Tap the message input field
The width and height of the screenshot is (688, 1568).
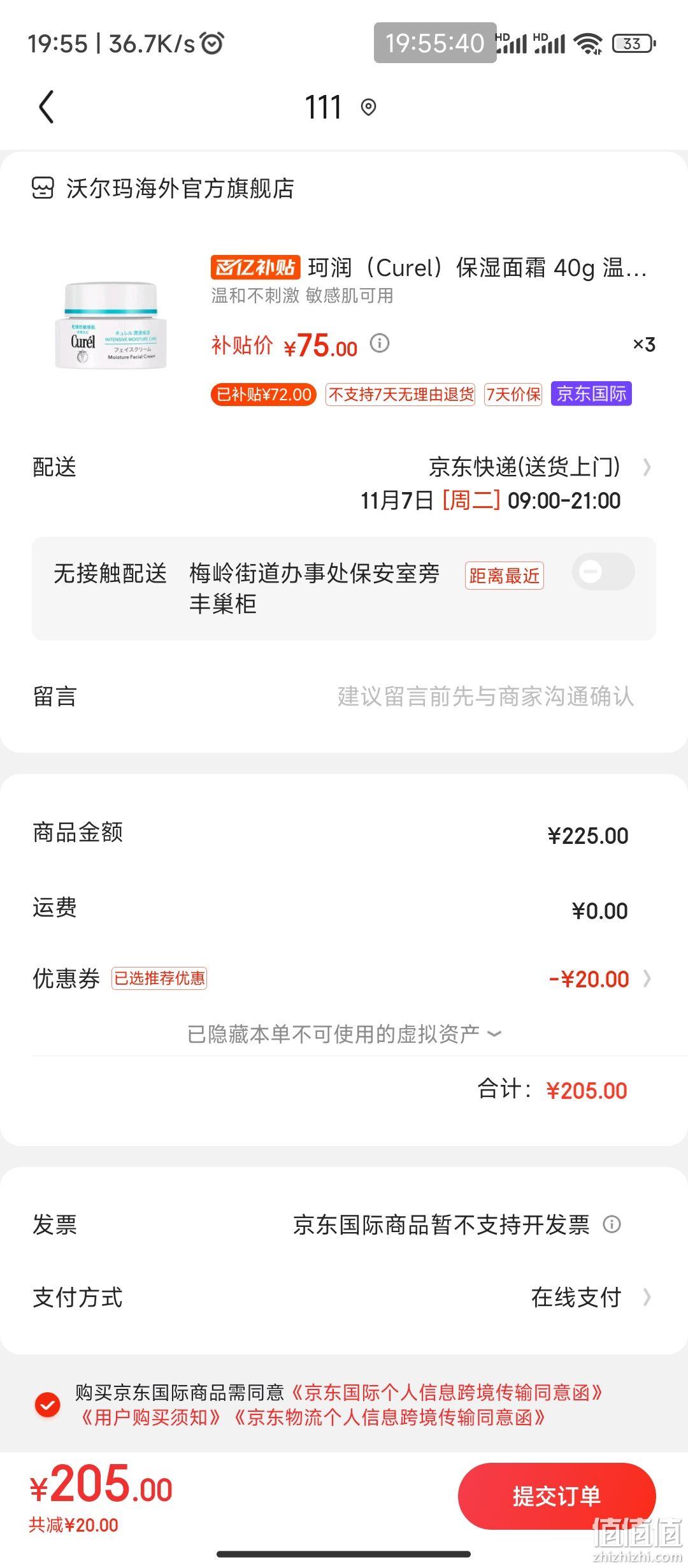pyautogui.click(x=344, y=697)
